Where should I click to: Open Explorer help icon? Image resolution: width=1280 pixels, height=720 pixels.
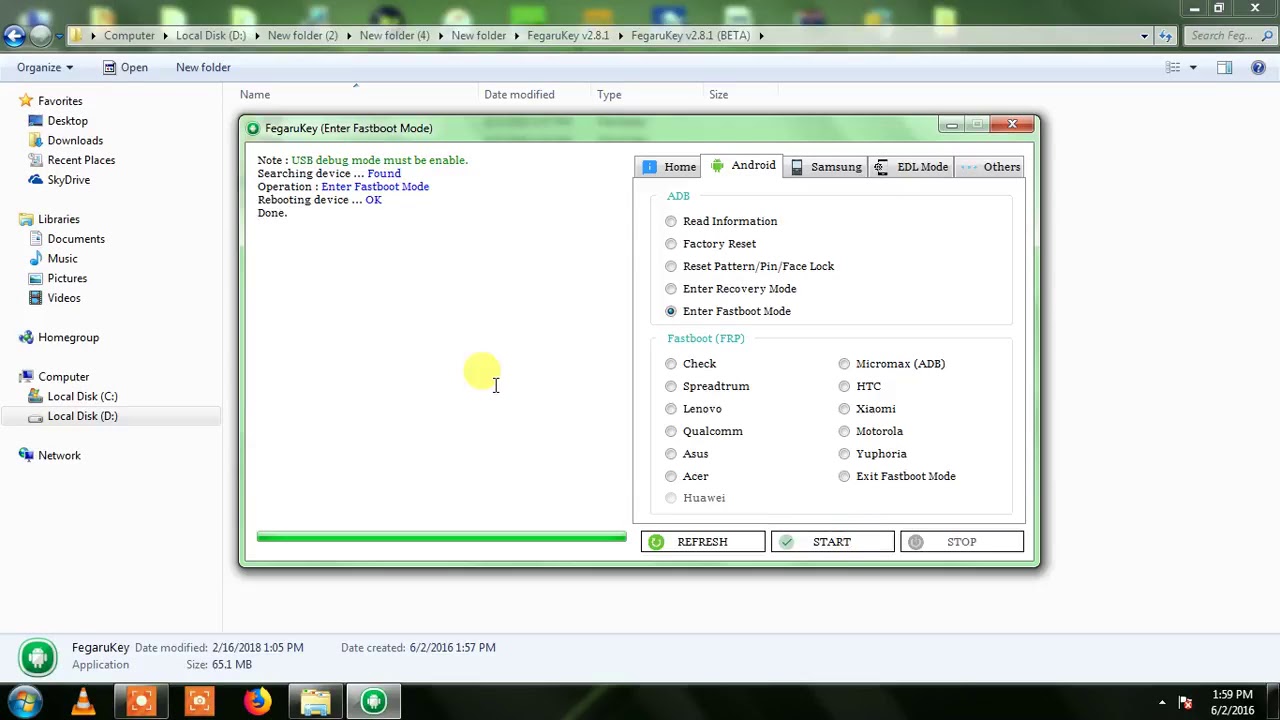[x=1258, y=67]
